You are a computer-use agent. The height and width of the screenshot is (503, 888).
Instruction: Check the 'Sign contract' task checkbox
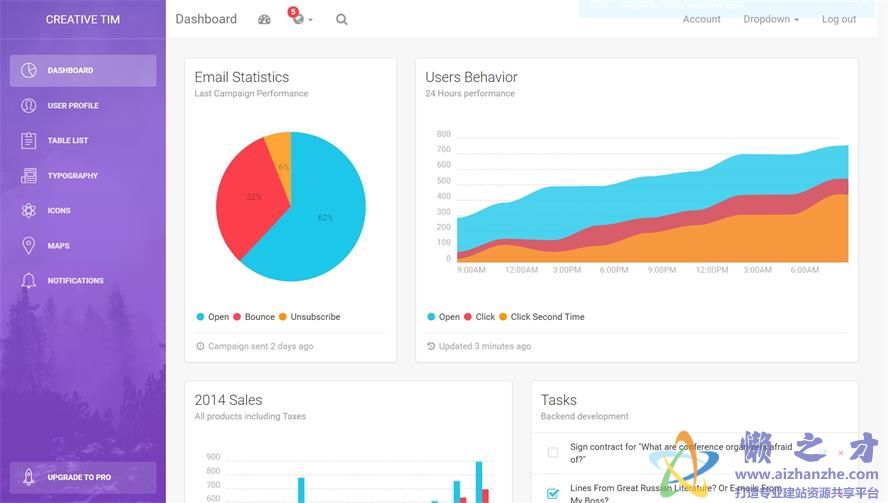click(x=553, y=453)
